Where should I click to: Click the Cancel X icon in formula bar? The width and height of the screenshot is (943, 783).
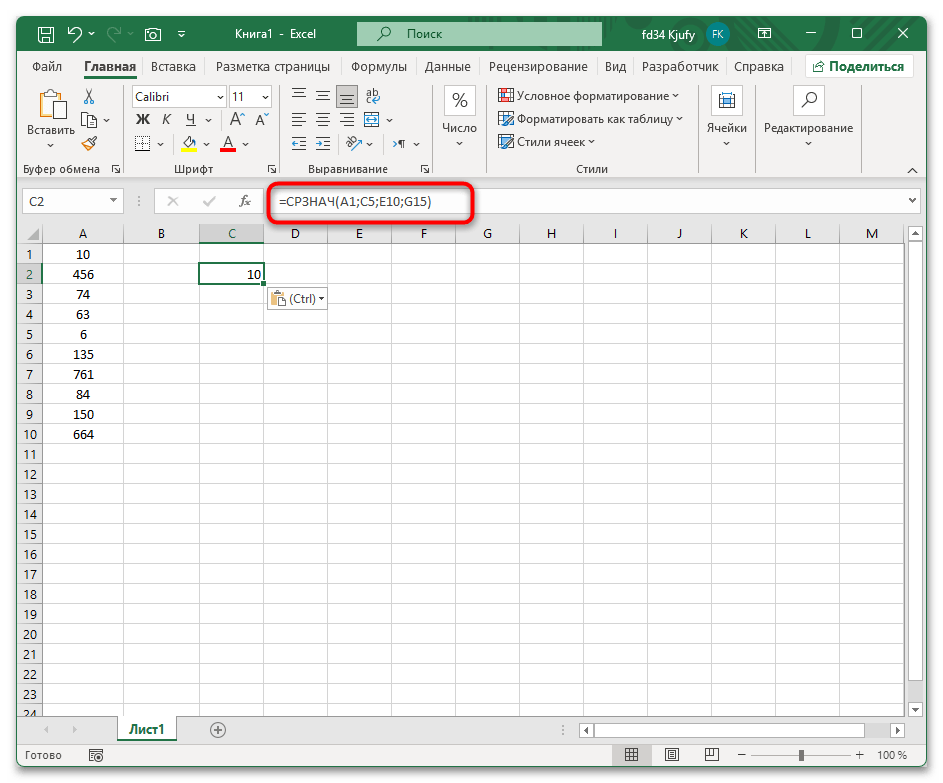(x=173, y=201)
